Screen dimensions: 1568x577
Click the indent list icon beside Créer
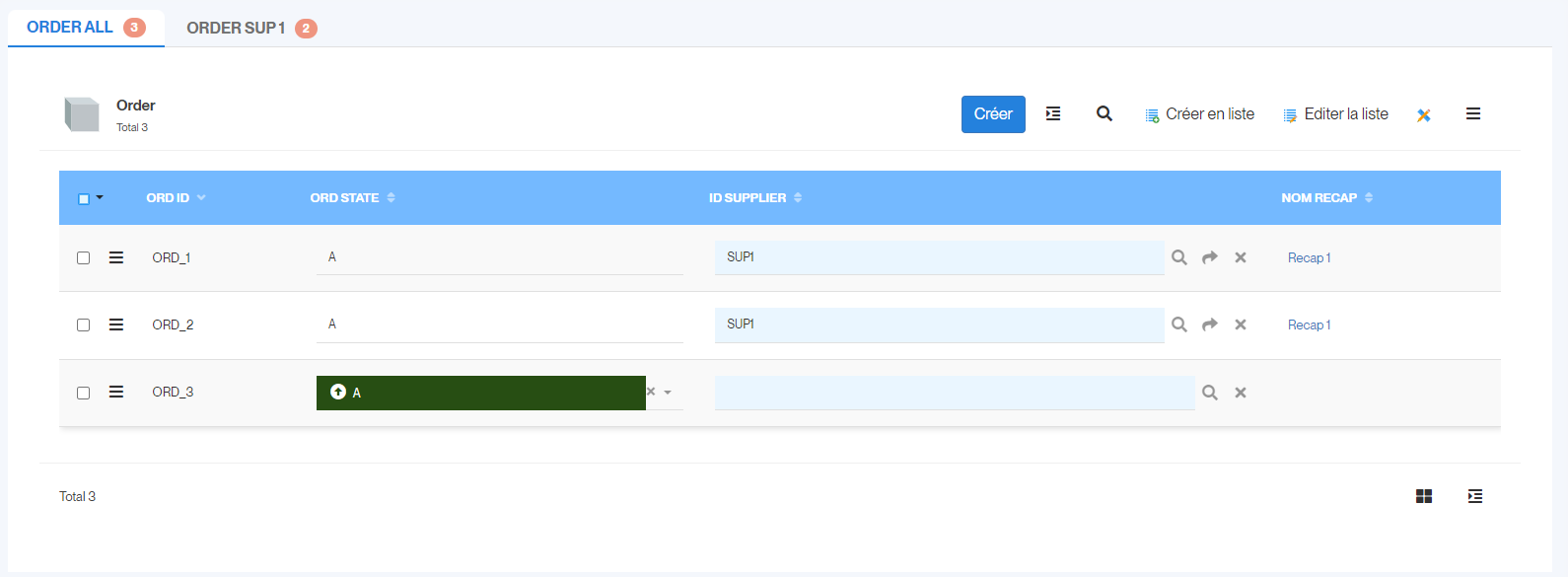coord(1053,113)
